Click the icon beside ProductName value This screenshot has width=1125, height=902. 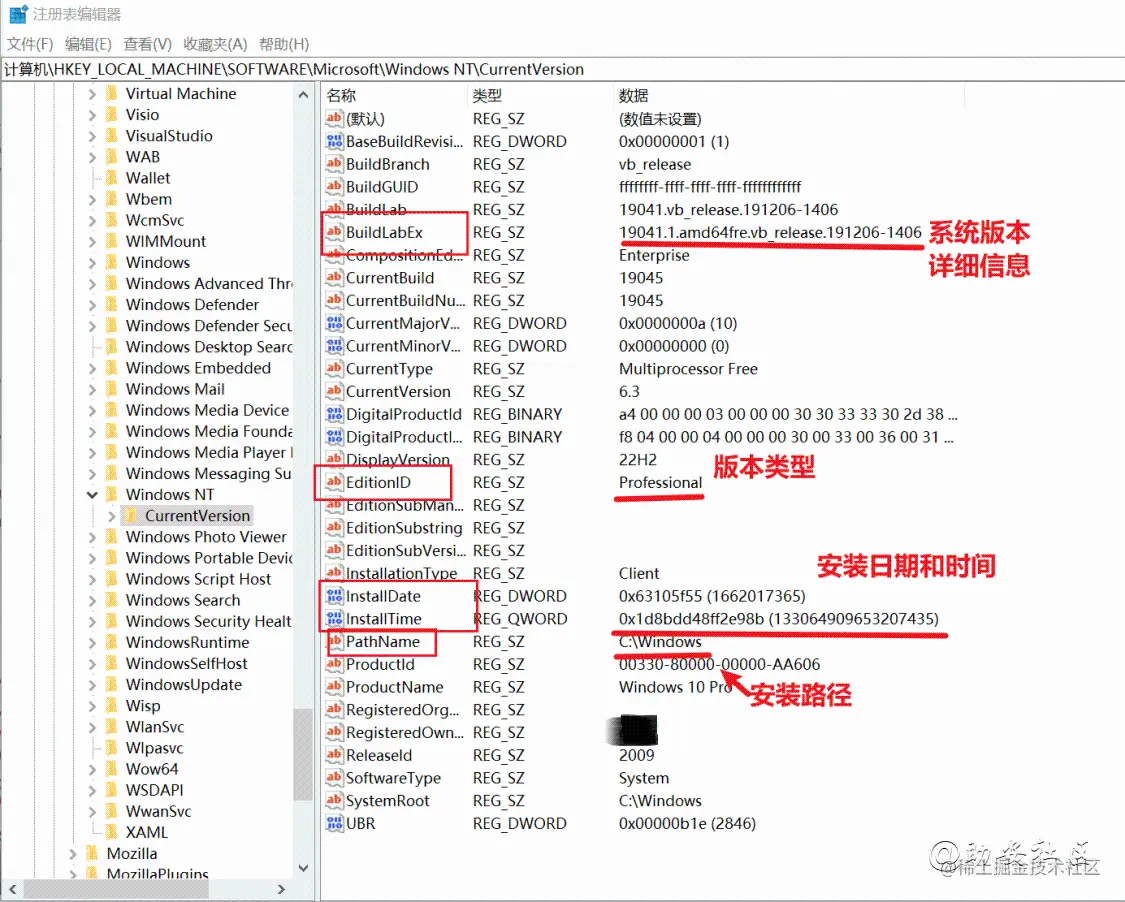(334, 687)
